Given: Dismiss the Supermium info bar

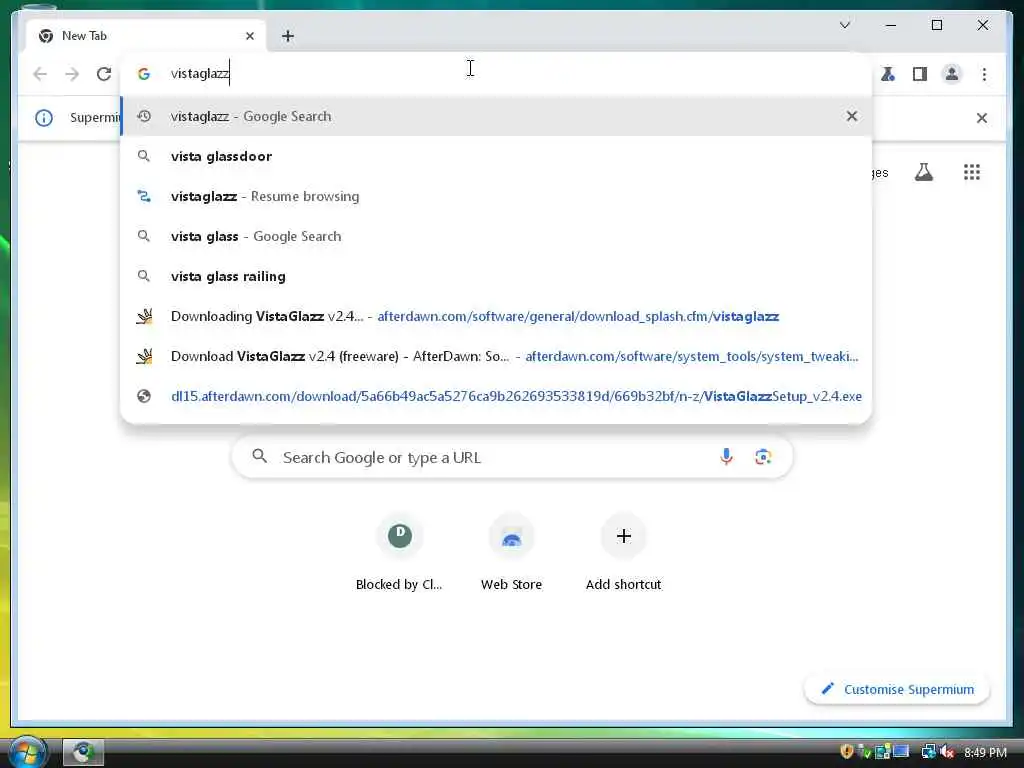Looking at the screenshot, I should 982,118.
